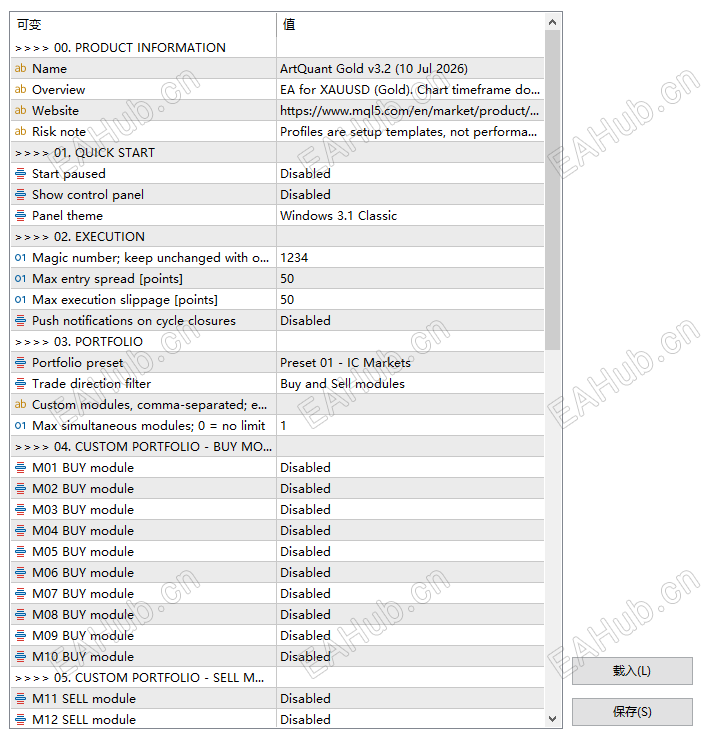Open Push notifications value Disabled
The image size is (702, 739).
(x=410, y=320)
